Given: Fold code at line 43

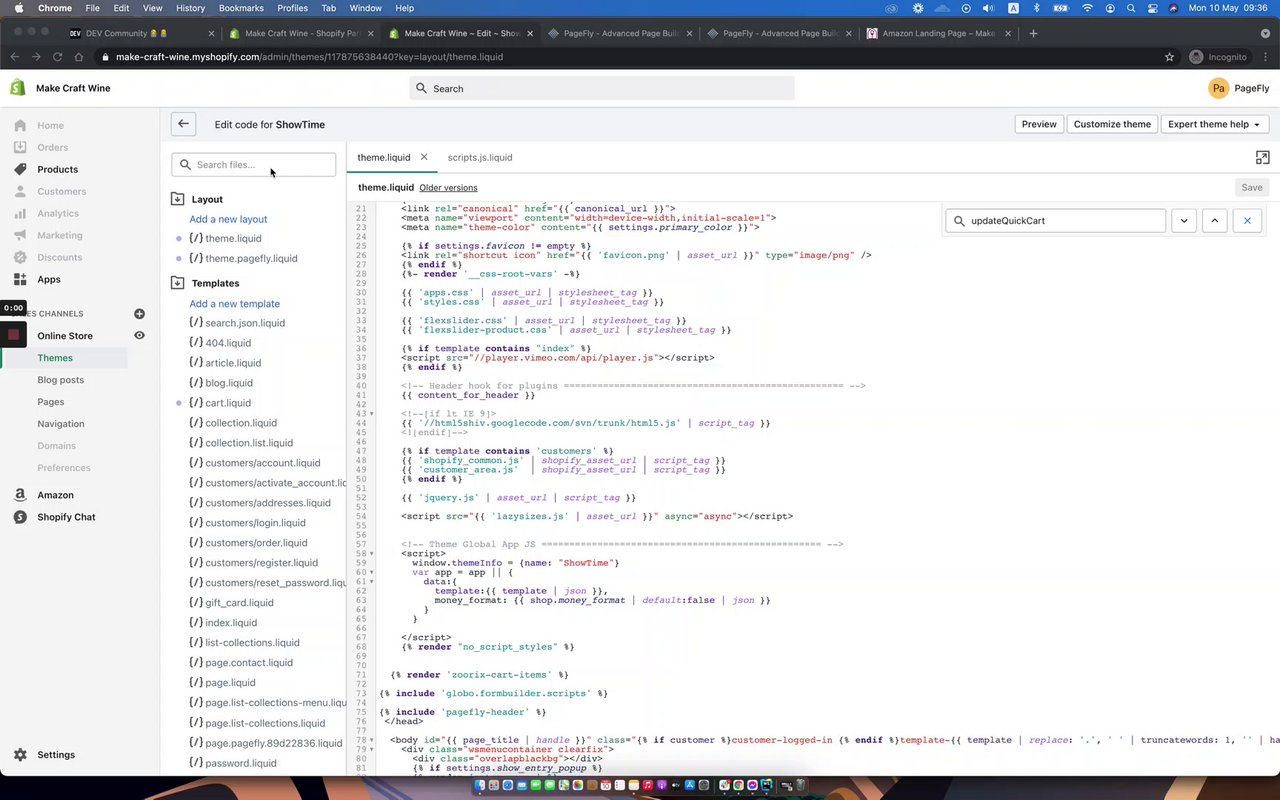Looking at the screenshot, I should (372, 414).
